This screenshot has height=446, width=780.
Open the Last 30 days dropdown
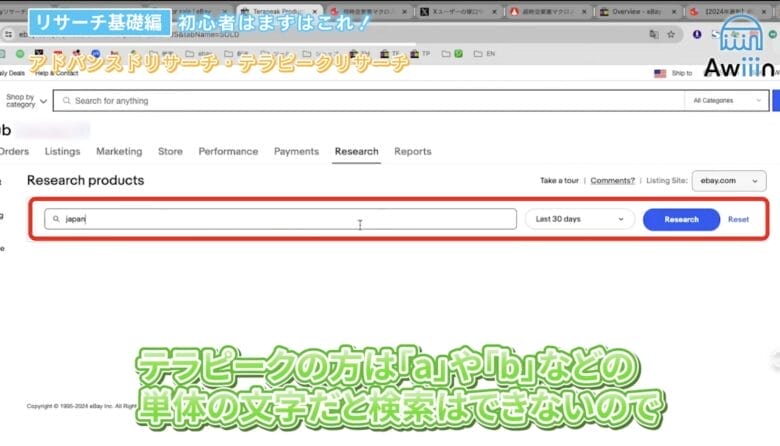tap(580, 219)
